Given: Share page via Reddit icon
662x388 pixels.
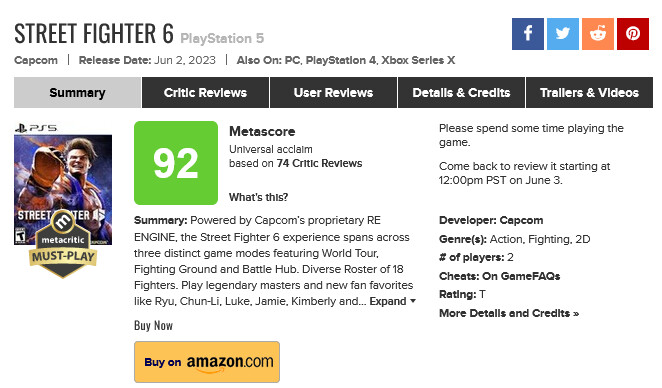Looking at the screenshot, I should pyautogui.click(x=598, y=34).
